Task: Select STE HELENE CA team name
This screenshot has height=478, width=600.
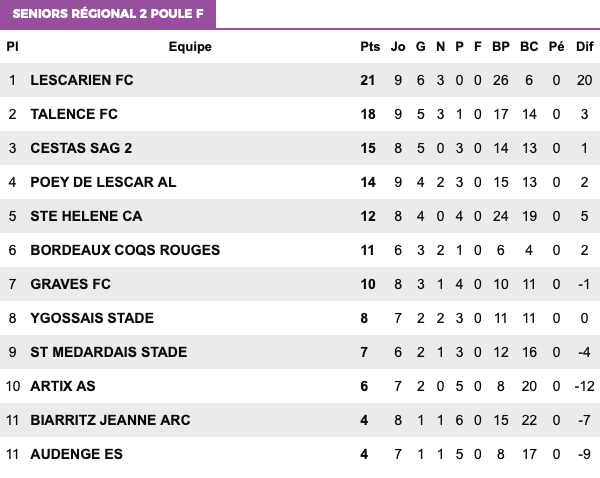Action: [x=86, y=216]
